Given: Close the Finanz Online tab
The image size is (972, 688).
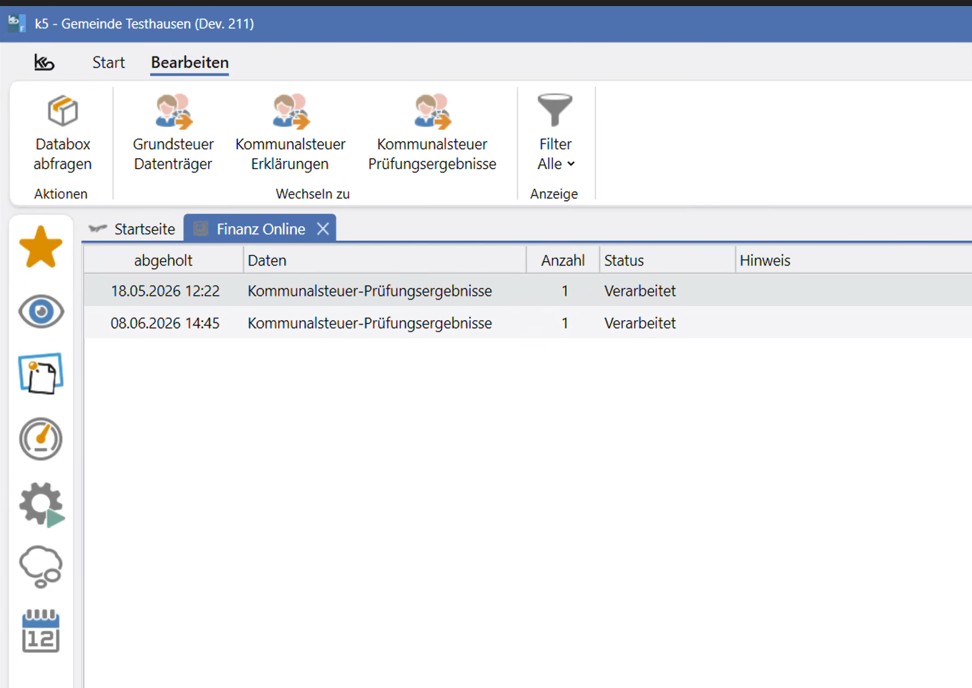Looking at the screenshot, I should coord(323,229).
